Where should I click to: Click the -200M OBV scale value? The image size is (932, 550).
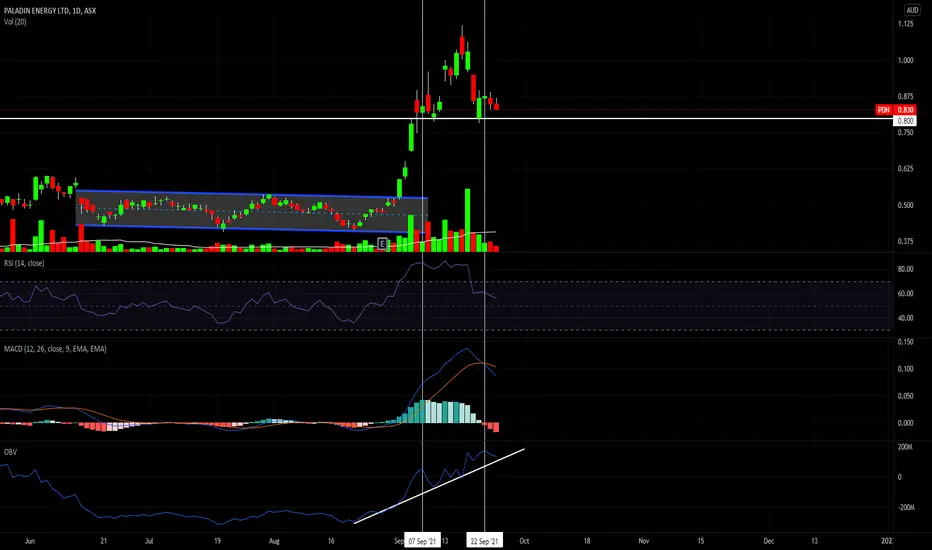905,508
